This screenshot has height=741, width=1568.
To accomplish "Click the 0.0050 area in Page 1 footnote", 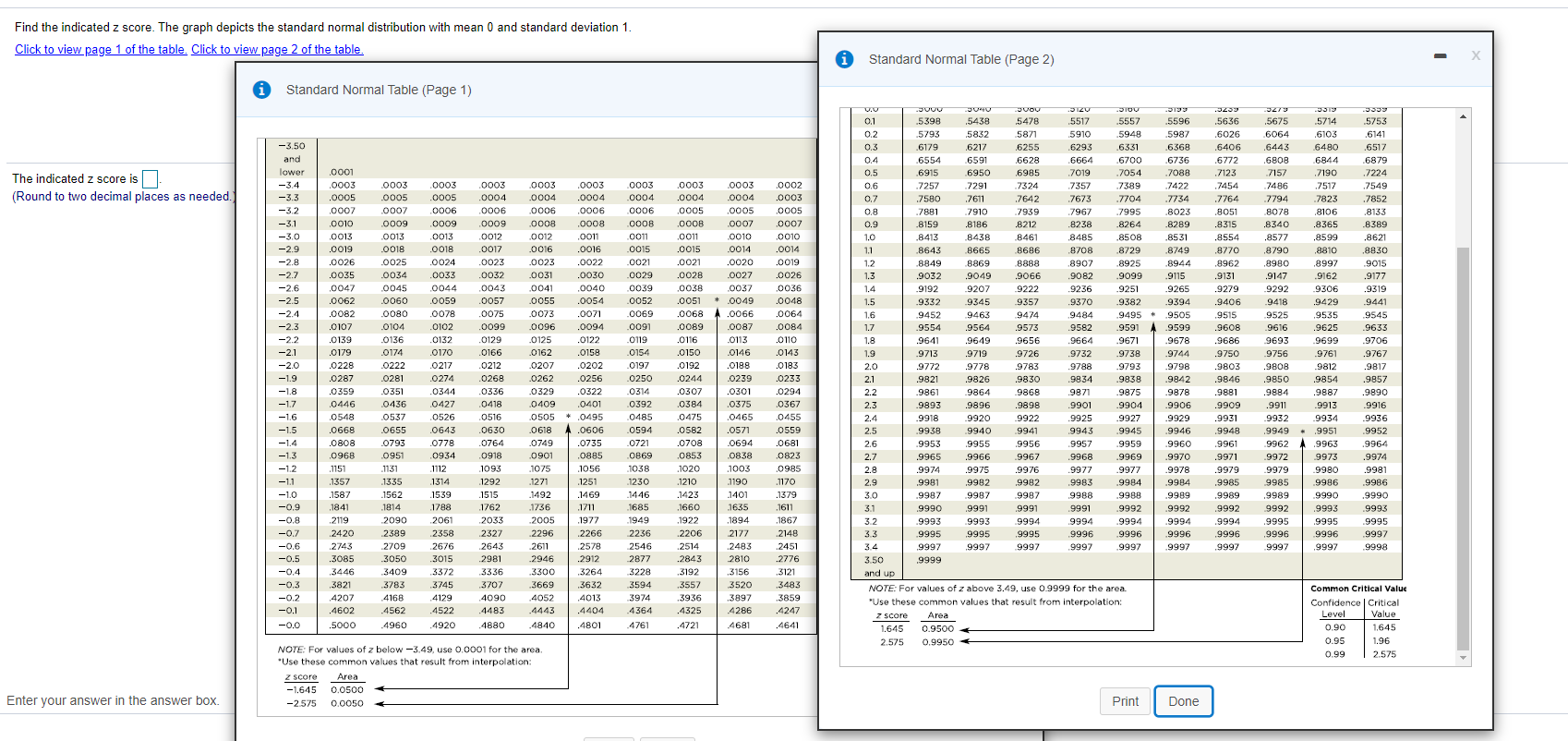I will [x=347, y=703].
